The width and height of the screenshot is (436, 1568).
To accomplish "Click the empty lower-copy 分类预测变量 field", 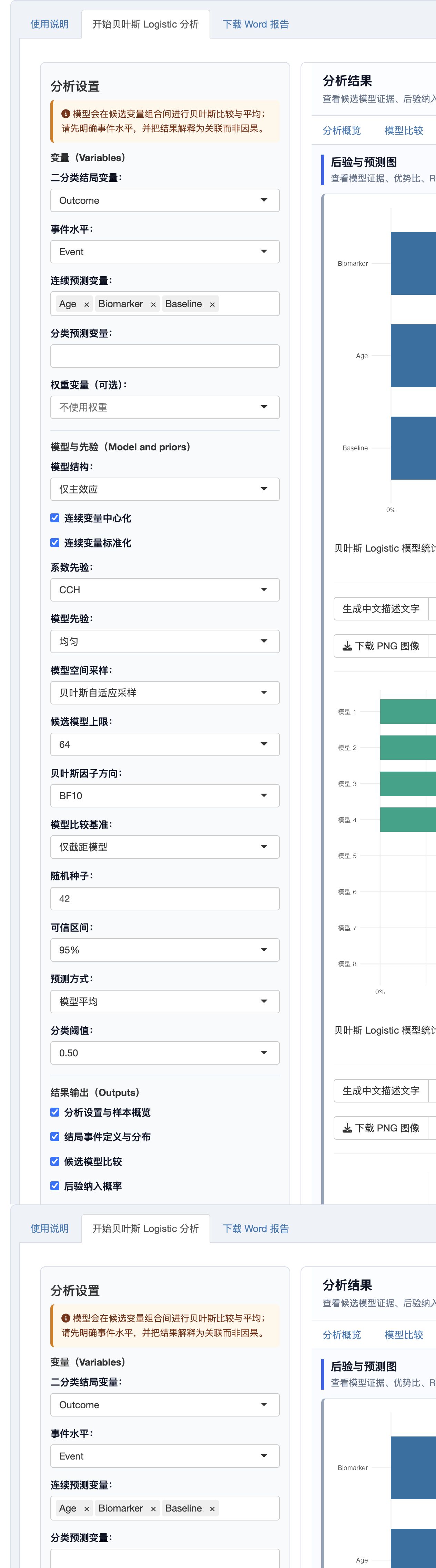I will tap(165, 1558).
